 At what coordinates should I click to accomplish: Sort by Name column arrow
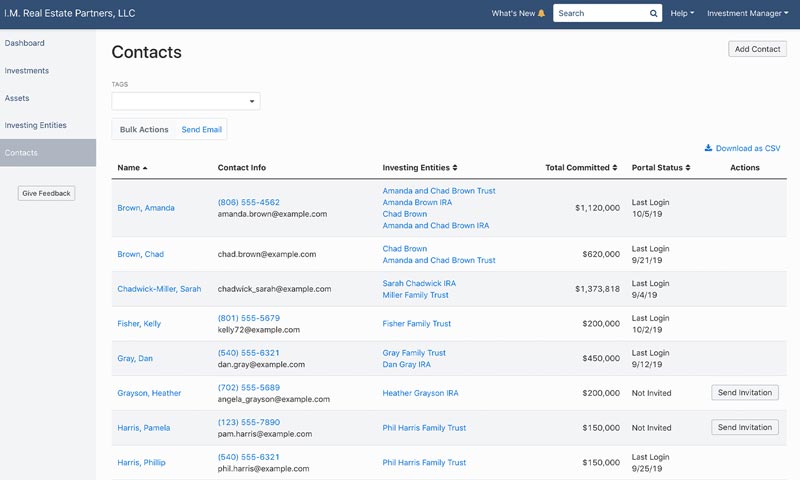pos(145,168)
